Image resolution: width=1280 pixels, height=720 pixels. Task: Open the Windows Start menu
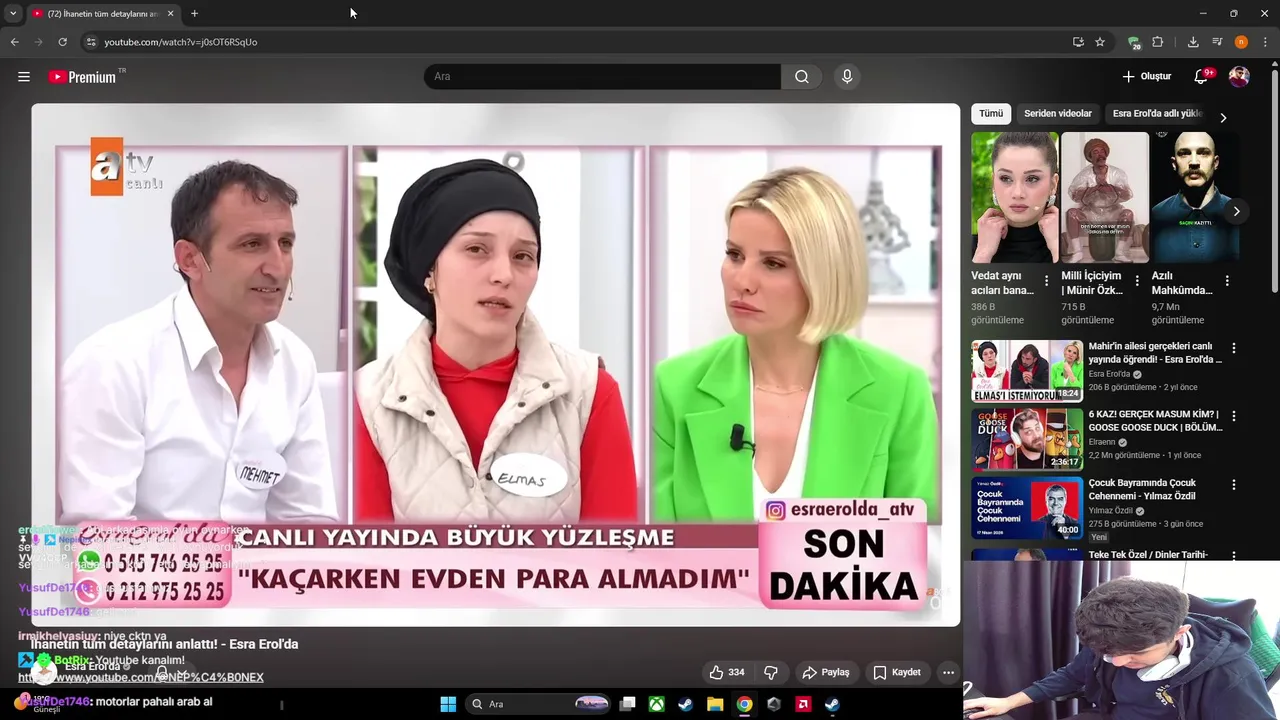[448, 704]
